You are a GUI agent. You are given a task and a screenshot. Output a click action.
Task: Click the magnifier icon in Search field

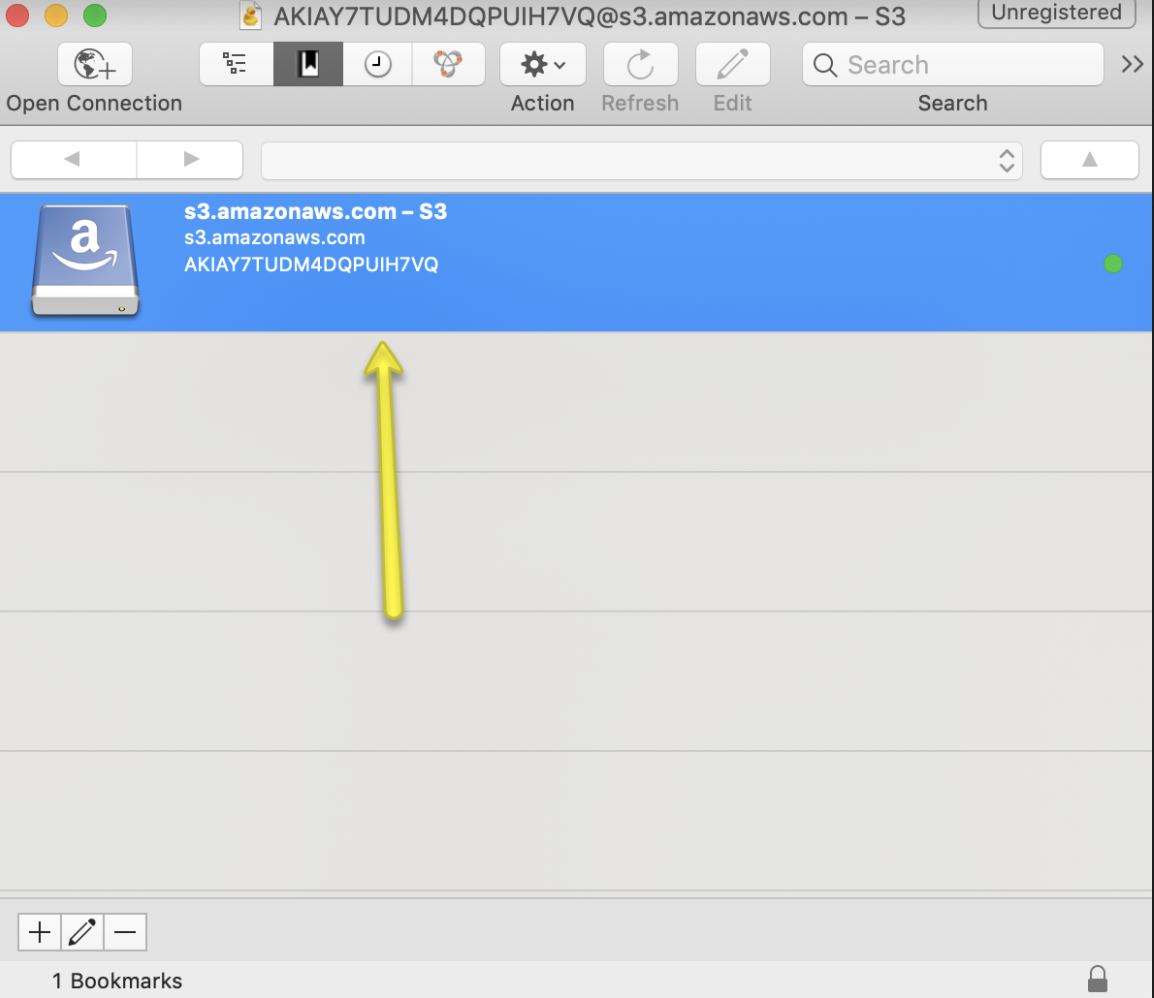[825, 66]
